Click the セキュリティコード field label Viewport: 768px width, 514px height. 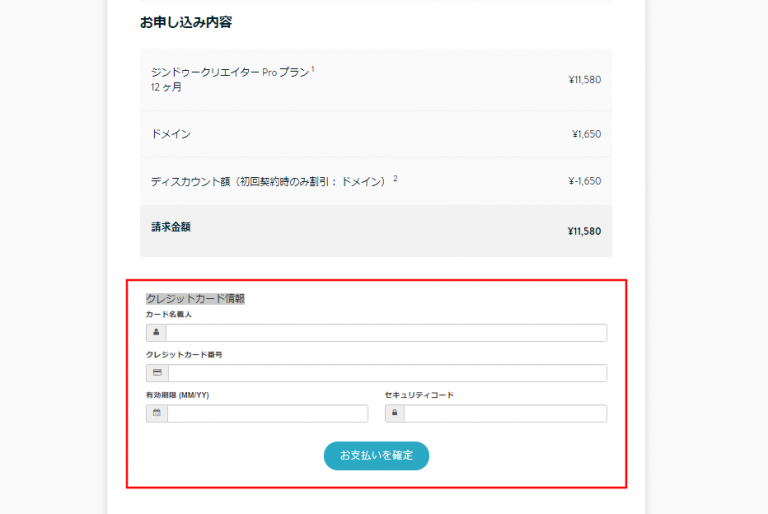click(418, 395)
